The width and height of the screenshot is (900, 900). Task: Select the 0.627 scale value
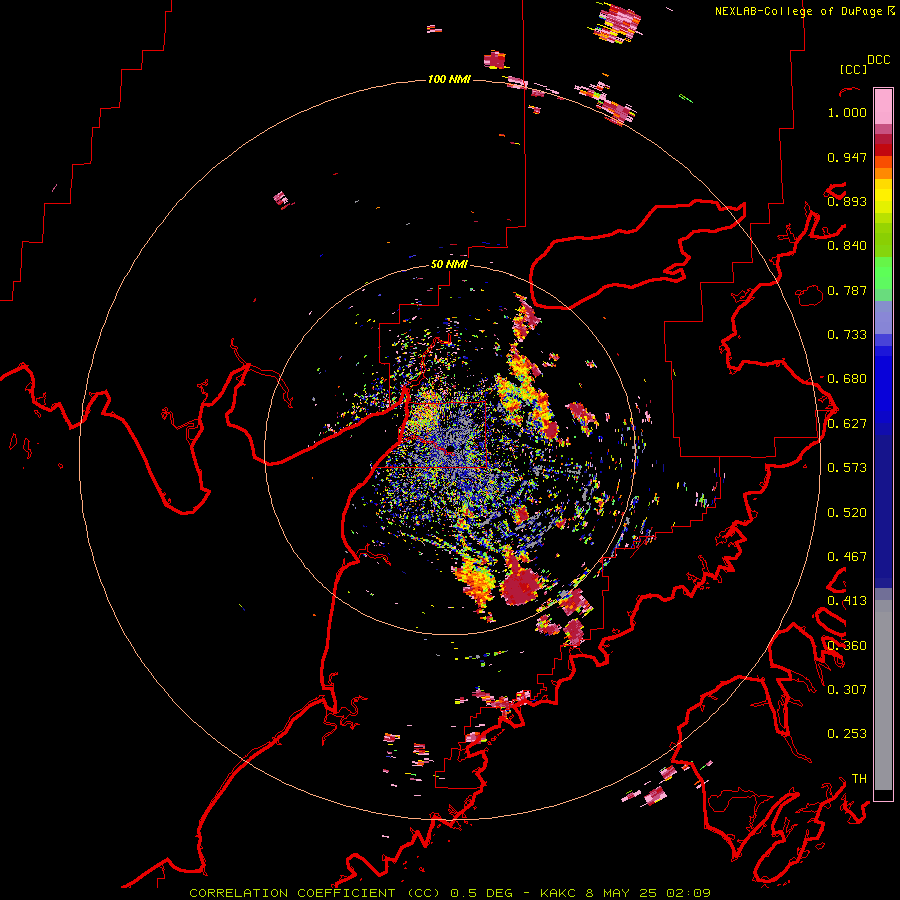point(847,424)
